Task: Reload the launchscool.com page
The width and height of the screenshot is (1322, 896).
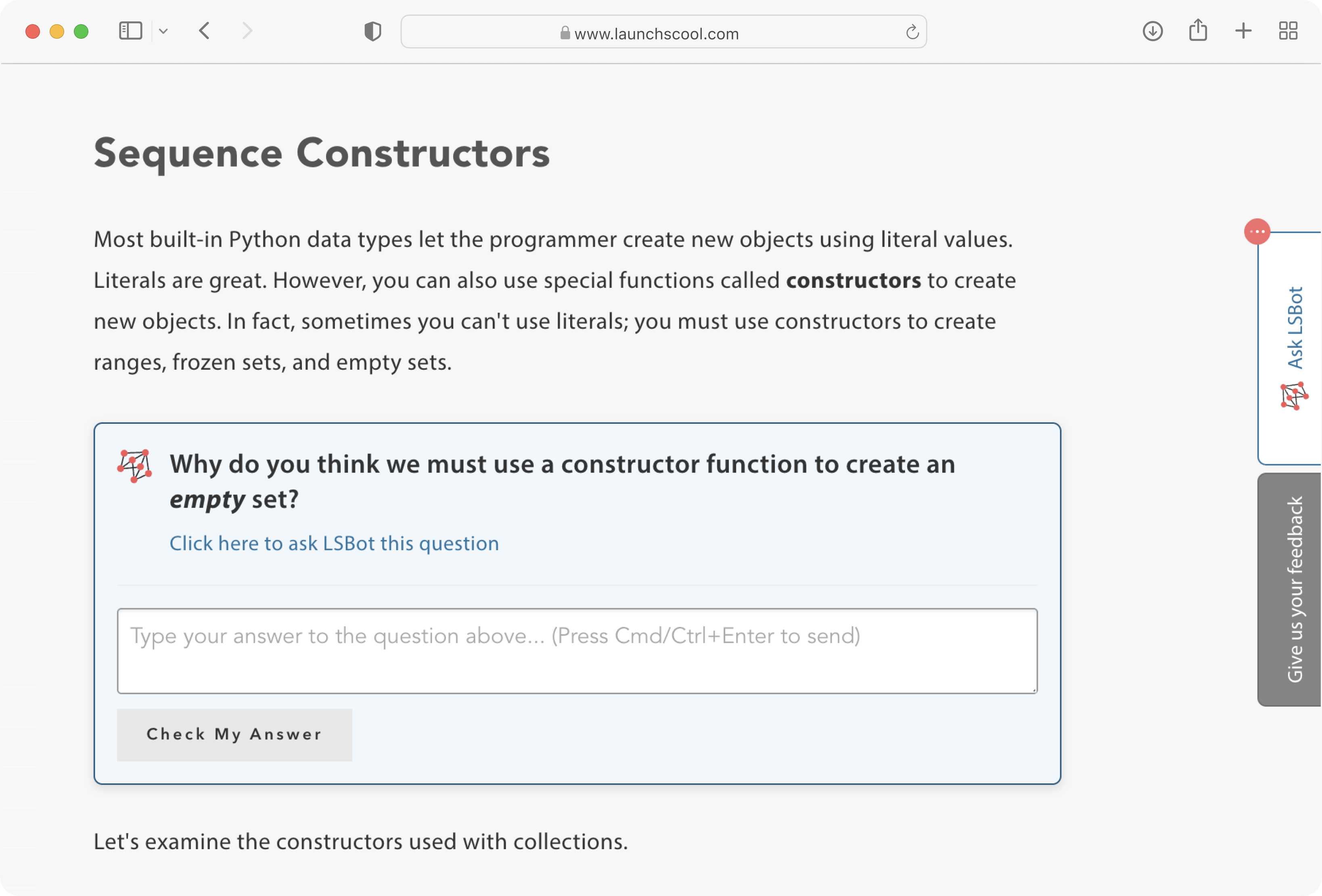Action: (x=912, y=32)
